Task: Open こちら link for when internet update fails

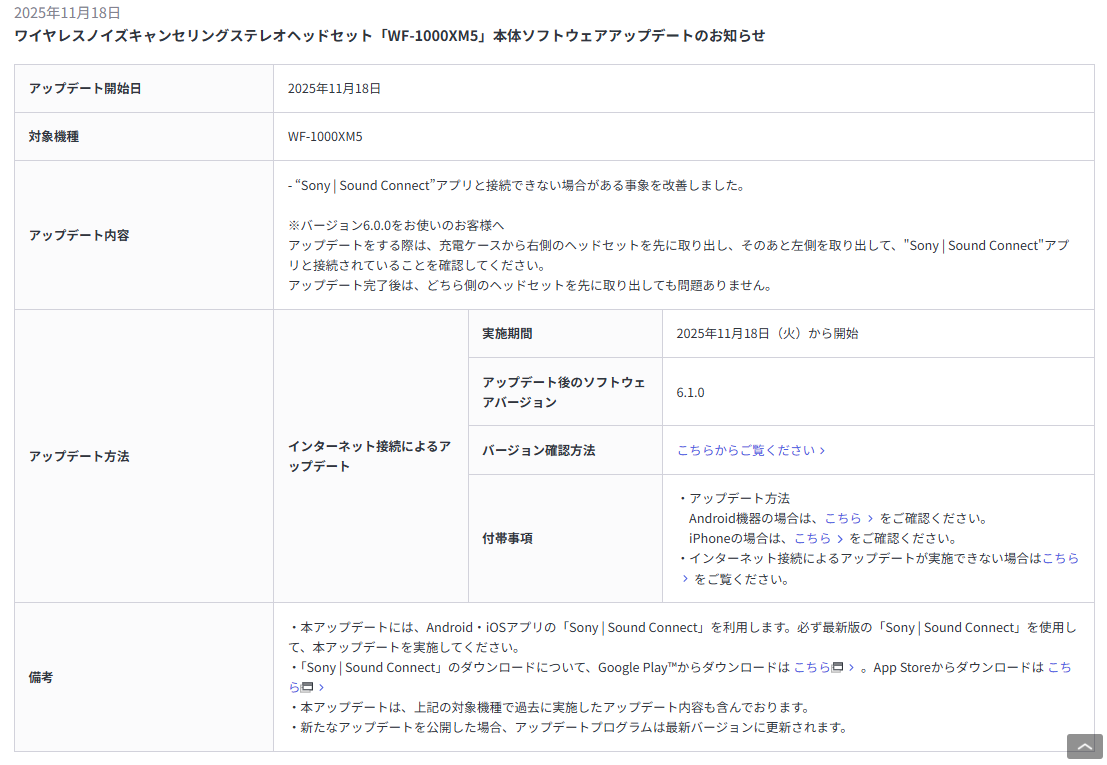Action: (1060, 559)
